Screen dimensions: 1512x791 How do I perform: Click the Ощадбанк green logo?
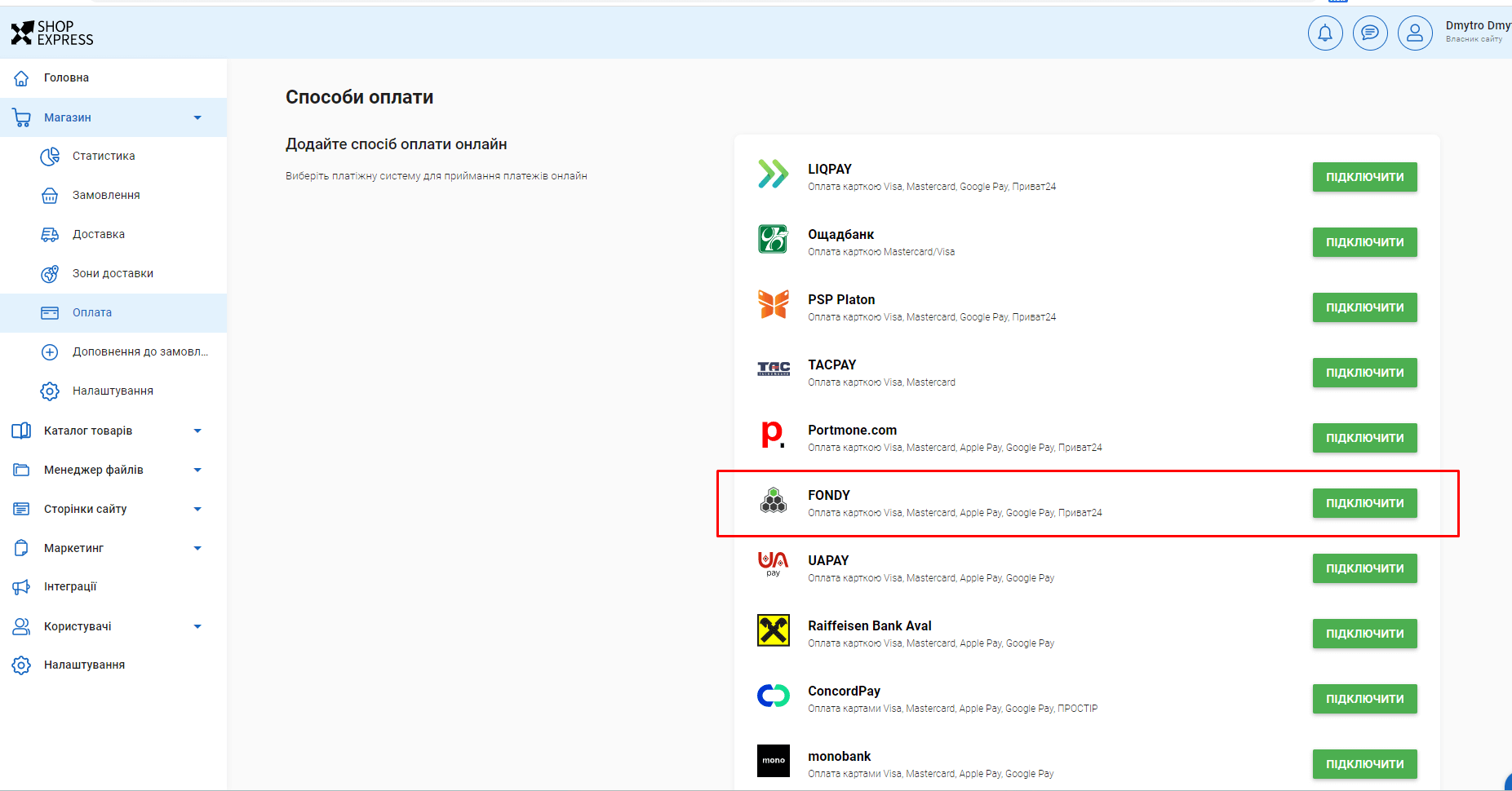(x=774, y=239)
